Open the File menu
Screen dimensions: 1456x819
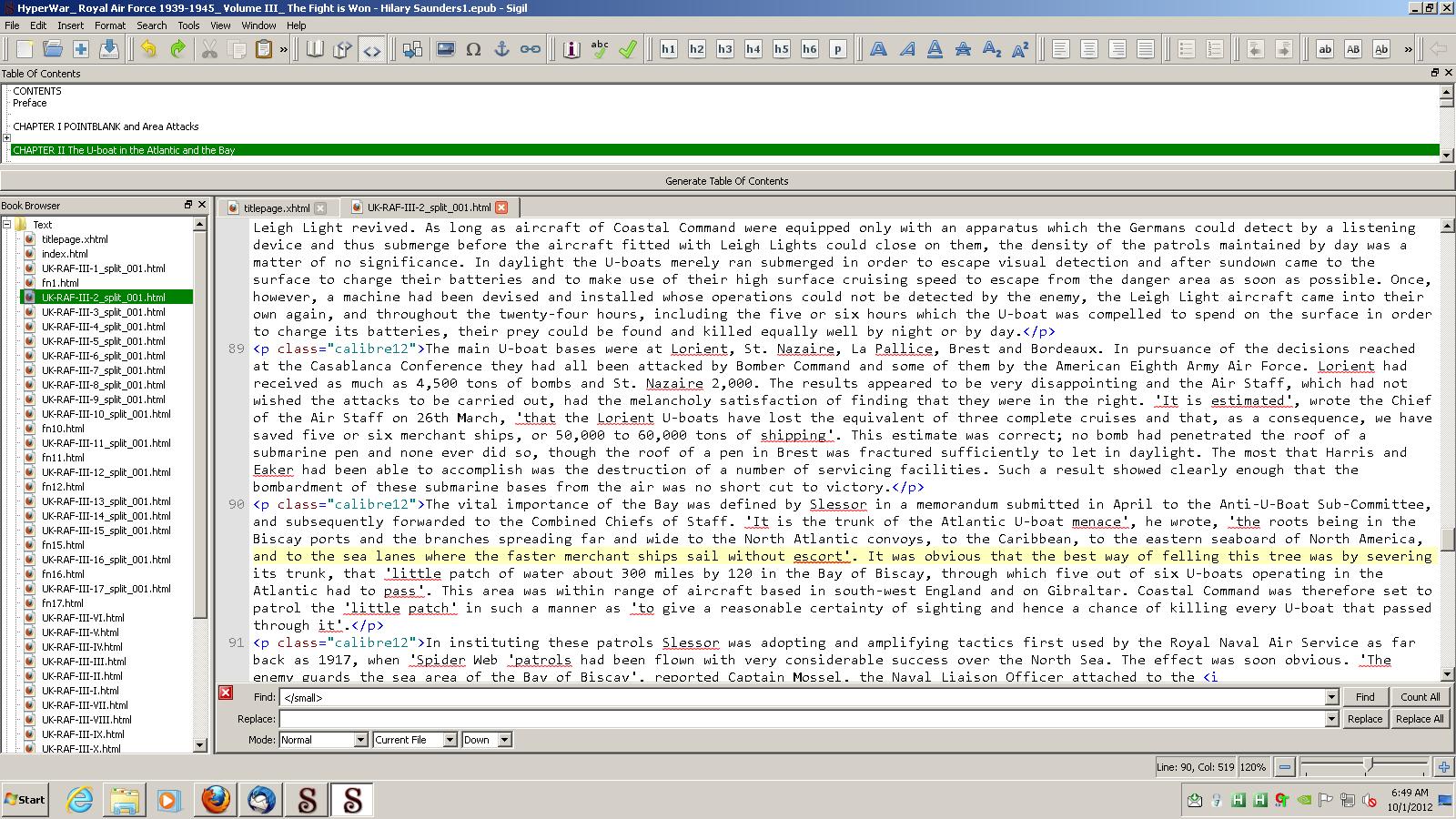[12, 25]
